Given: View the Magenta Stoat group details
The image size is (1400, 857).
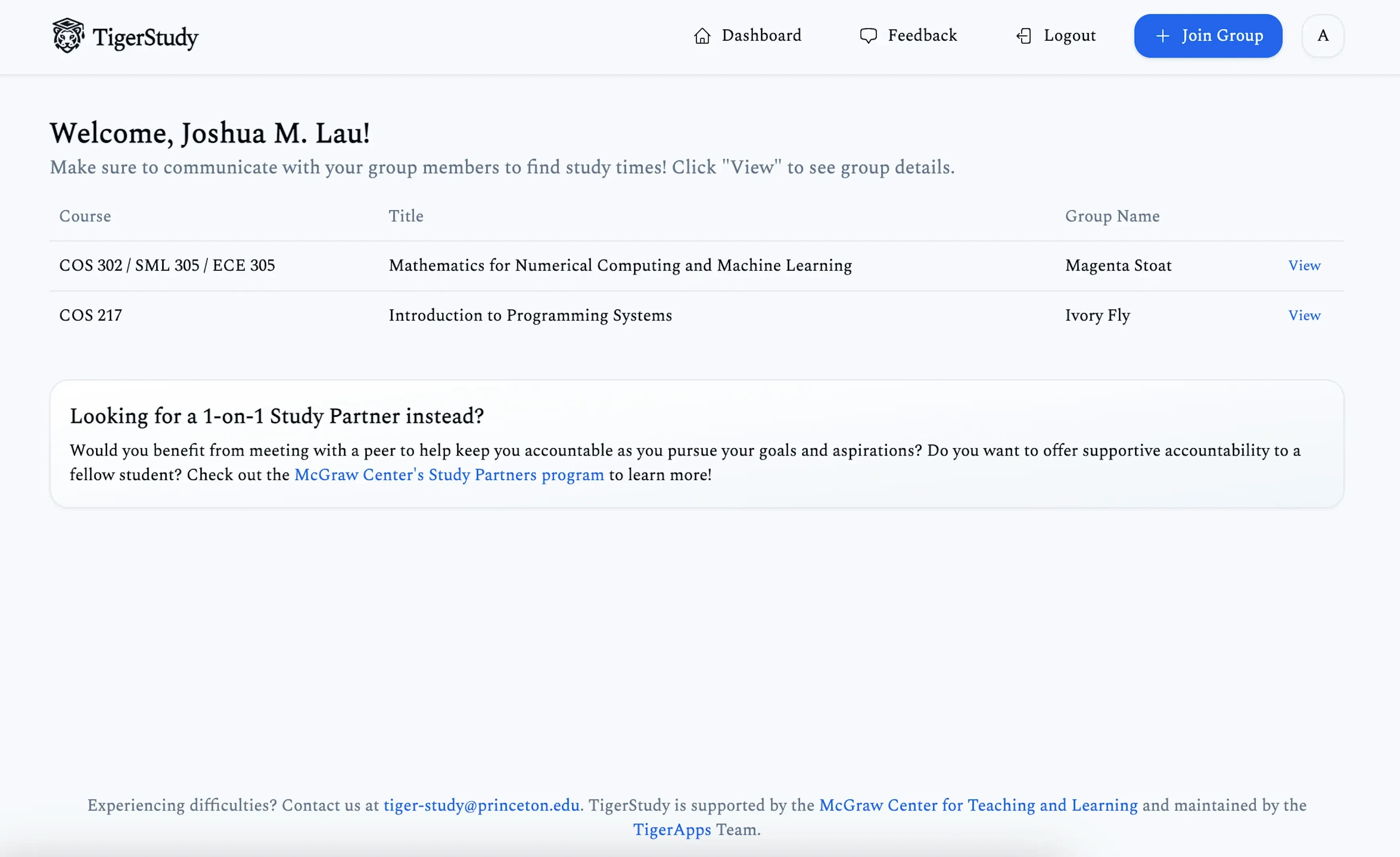Looking at the screenshot, I should click(x=1304, y=264).
